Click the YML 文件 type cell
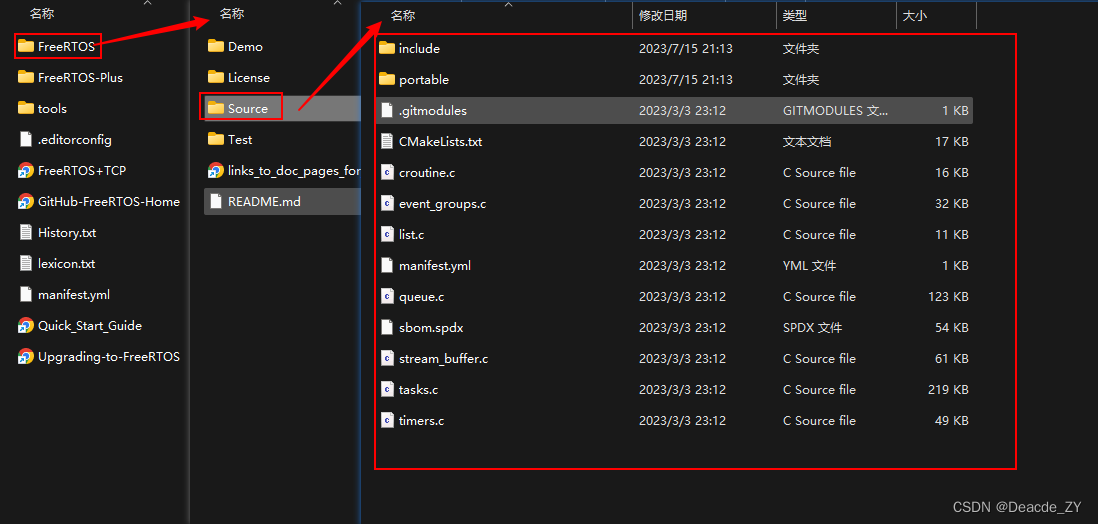 pos(809,266)
